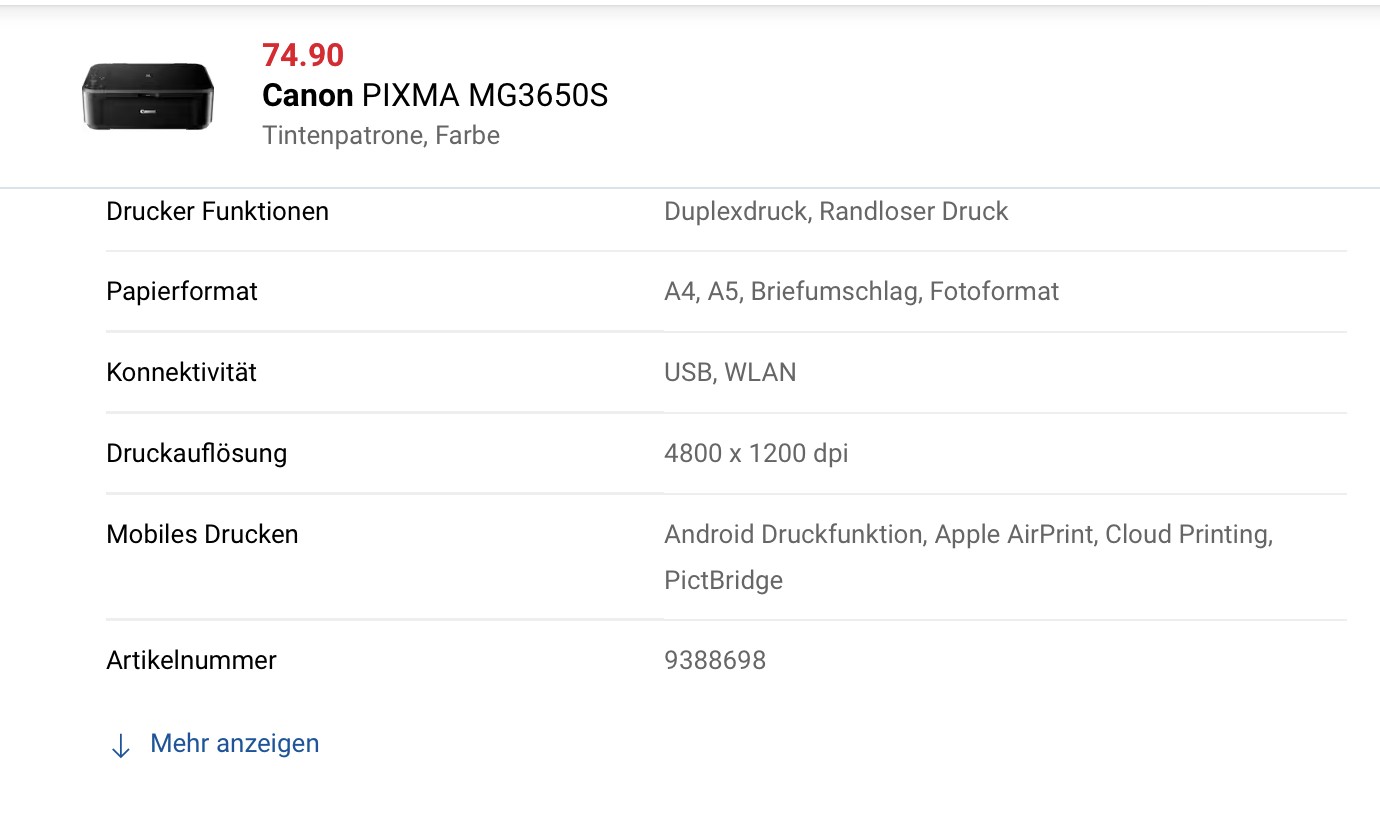Select the Mobiles Drucken row label

[x=202, y=535]
